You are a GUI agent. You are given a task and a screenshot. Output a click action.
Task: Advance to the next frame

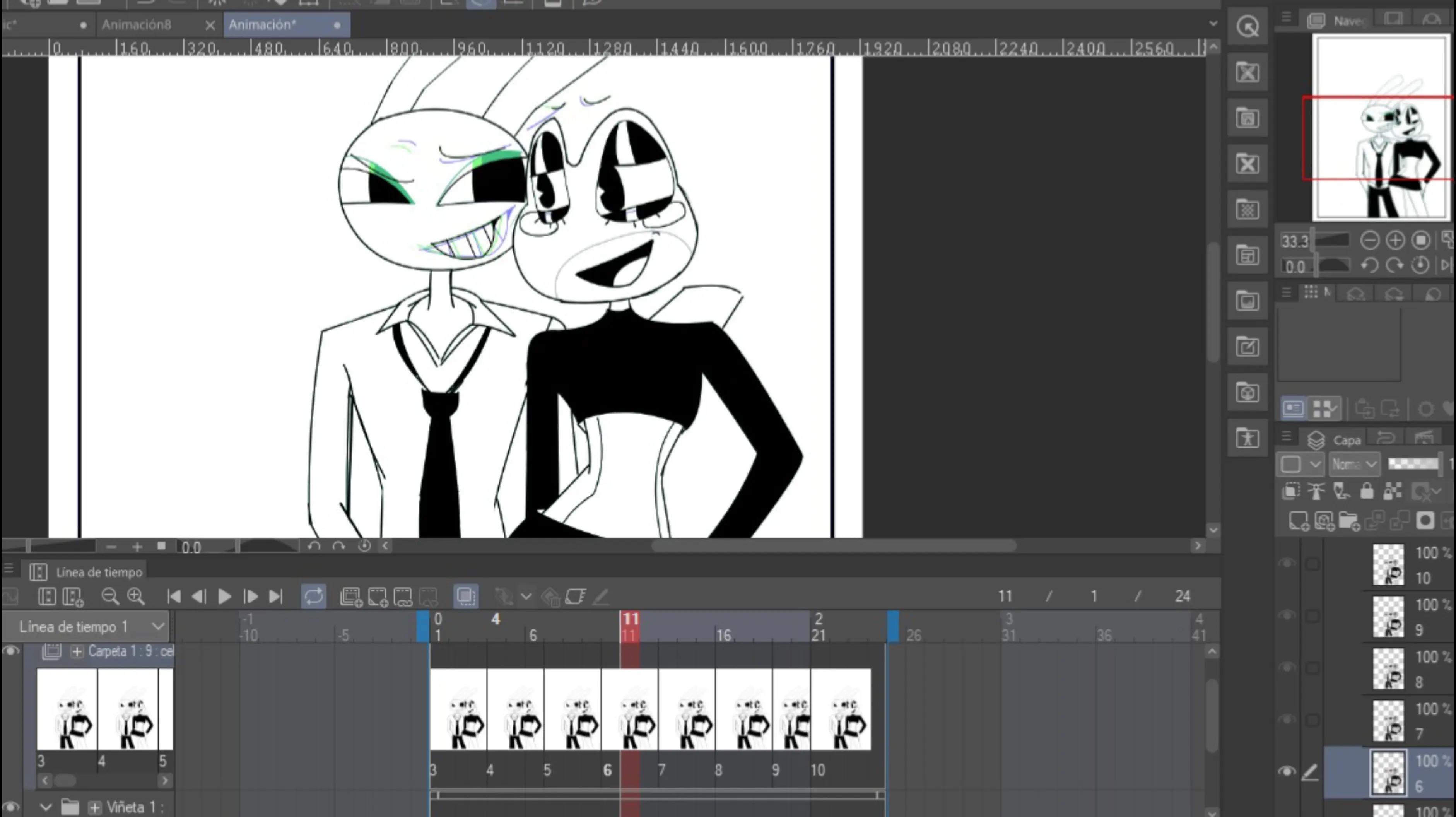pyautogui.click(x=250, y=597)
